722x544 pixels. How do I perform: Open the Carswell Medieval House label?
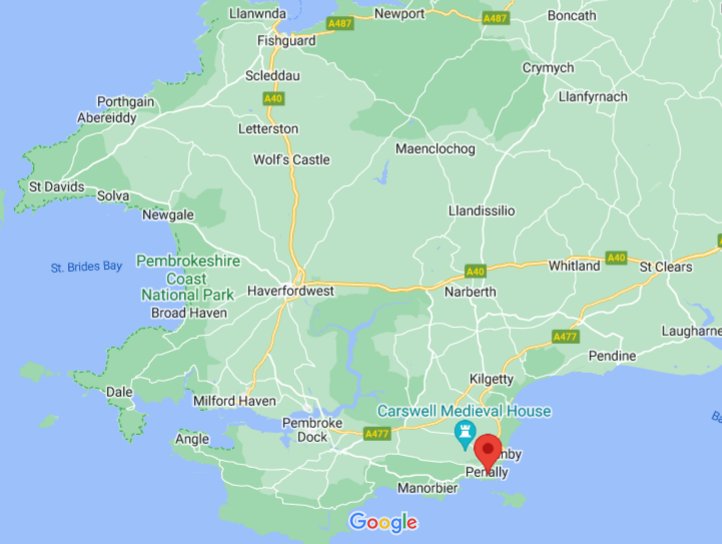(x=464, y=410)
